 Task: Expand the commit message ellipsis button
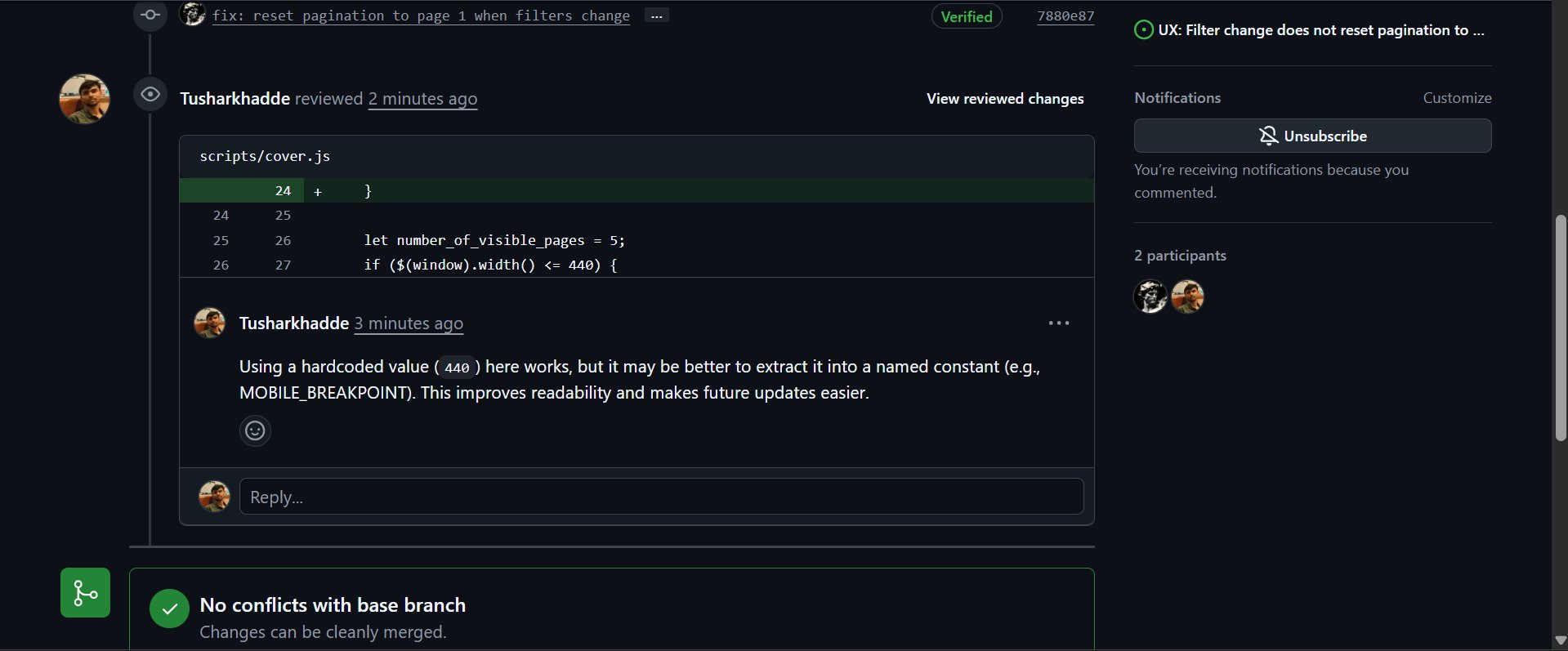[x=656, y=16]
